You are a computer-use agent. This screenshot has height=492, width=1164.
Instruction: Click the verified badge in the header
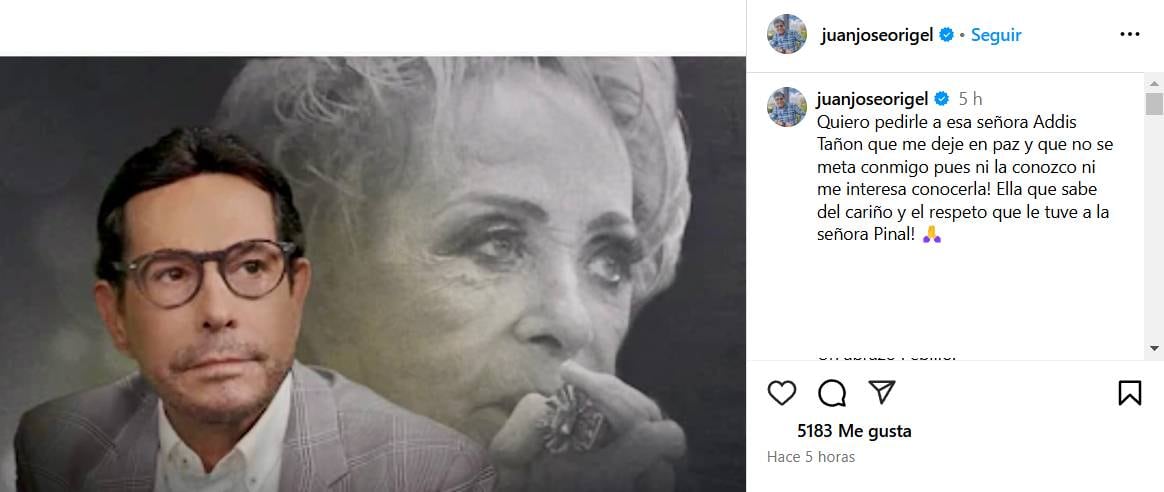click(945, 35)
